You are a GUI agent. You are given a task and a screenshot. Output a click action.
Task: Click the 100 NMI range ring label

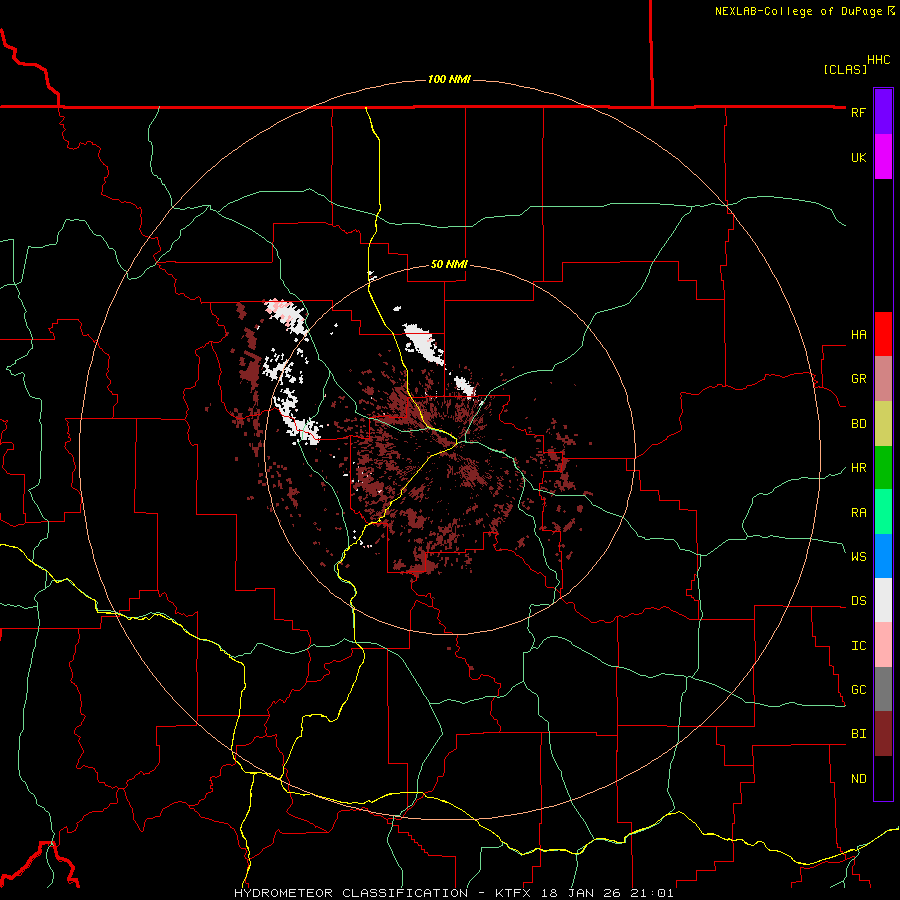(449, 79)
